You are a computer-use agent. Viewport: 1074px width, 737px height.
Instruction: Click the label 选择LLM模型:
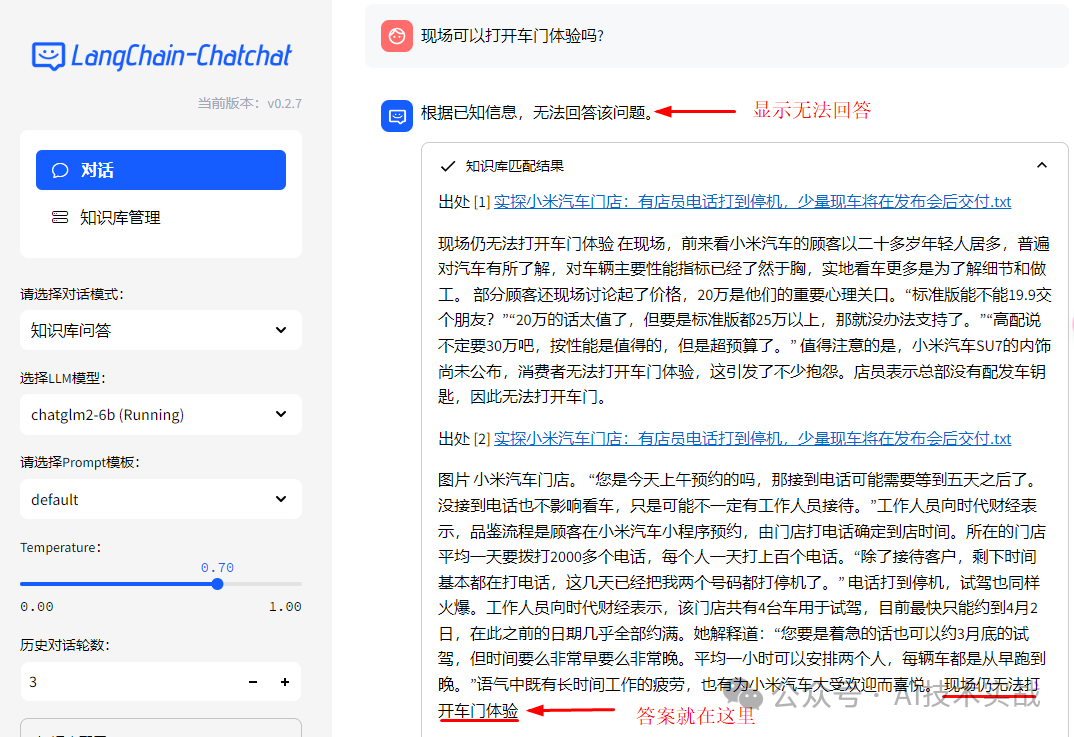point(63,378)
